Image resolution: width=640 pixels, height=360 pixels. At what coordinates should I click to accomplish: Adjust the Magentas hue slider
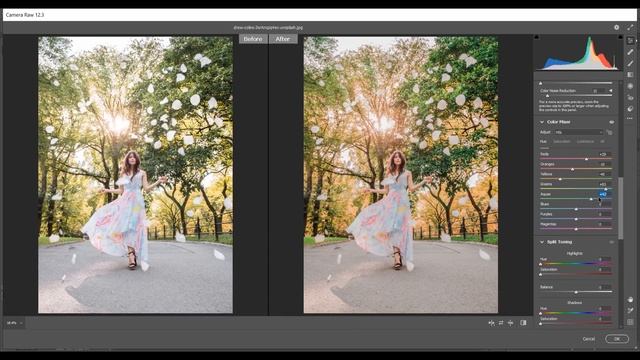pyautogui.click(x=576, y=229)
